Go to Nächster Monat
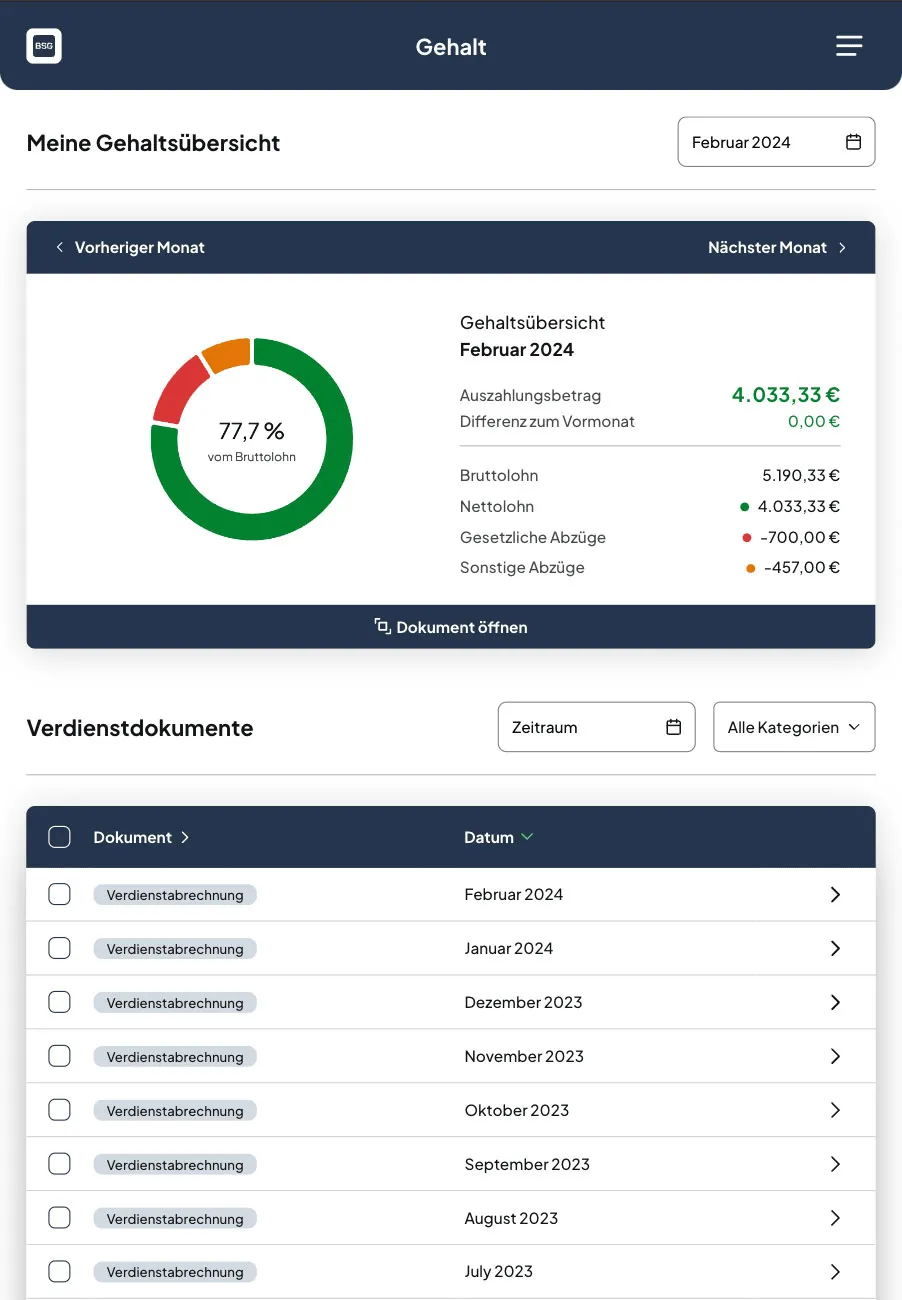This screenshot has width=902, height=1300. 777,247
